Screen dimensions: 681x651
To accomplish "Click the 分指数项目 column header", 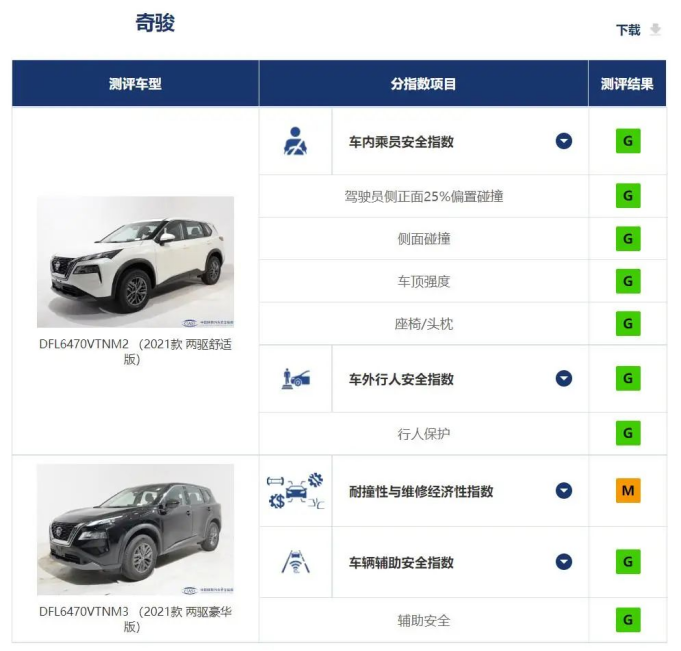I will click(423, 83).
